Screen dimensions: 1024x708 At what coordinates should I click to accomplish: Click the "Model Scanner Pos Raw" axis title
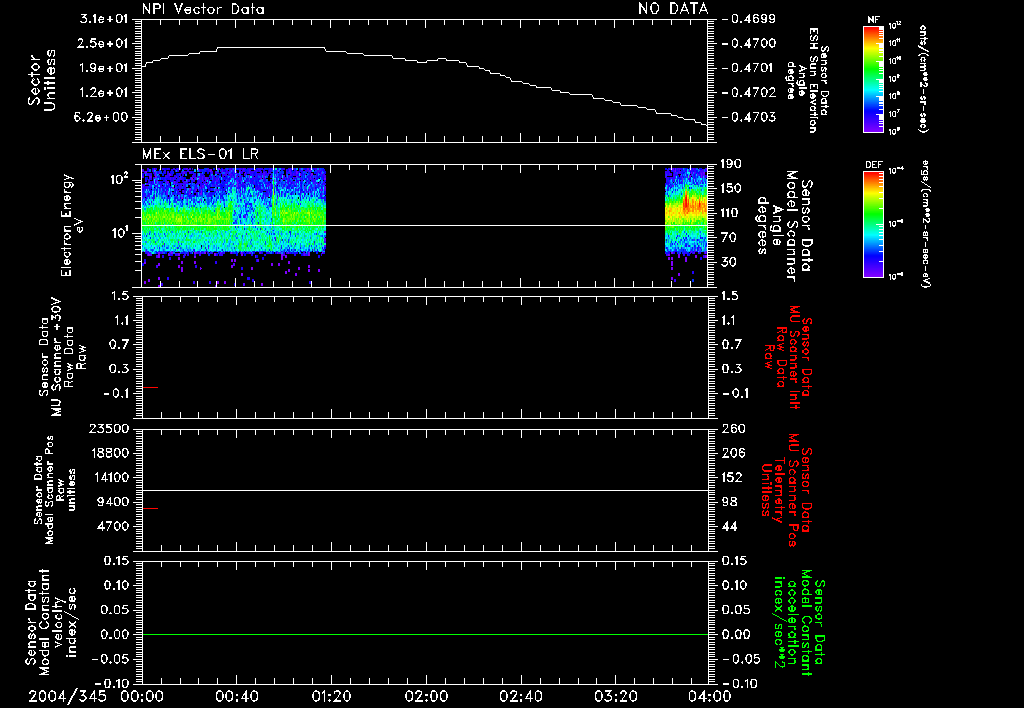(56, 490)
